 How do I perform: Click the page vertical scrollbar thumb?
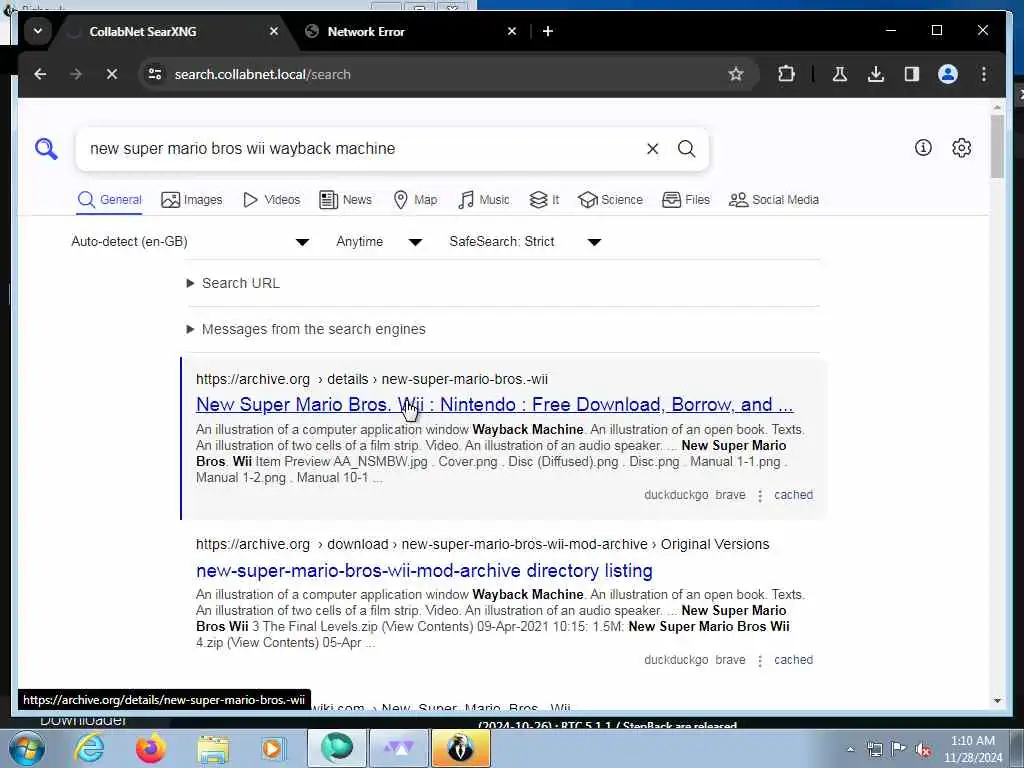pos(997,146)
